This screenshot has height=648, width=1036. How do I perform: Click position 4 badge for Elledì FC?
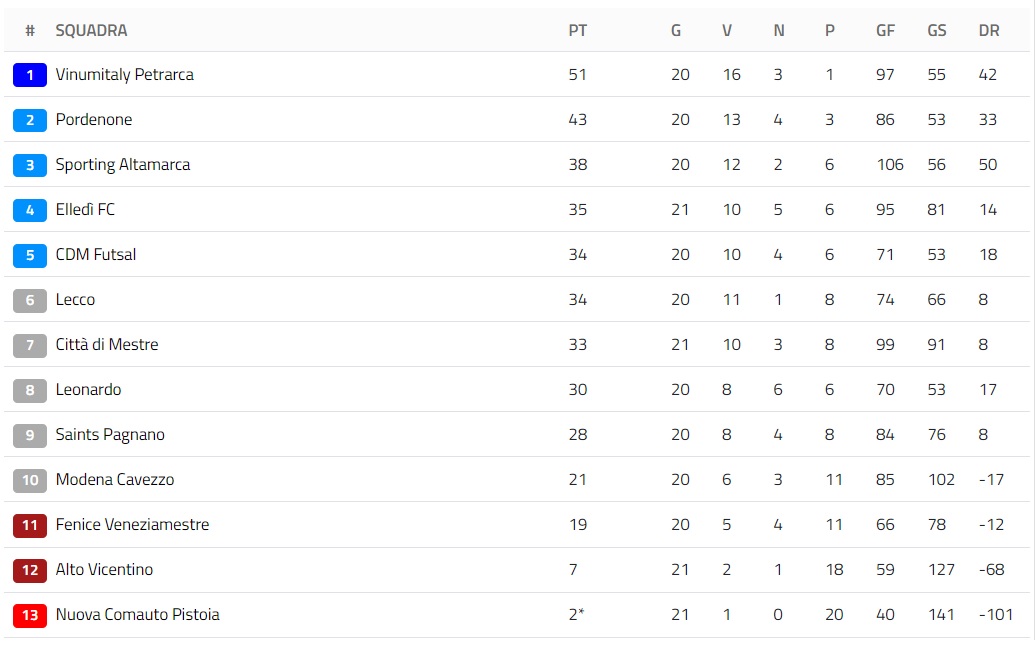pos(30,210)
